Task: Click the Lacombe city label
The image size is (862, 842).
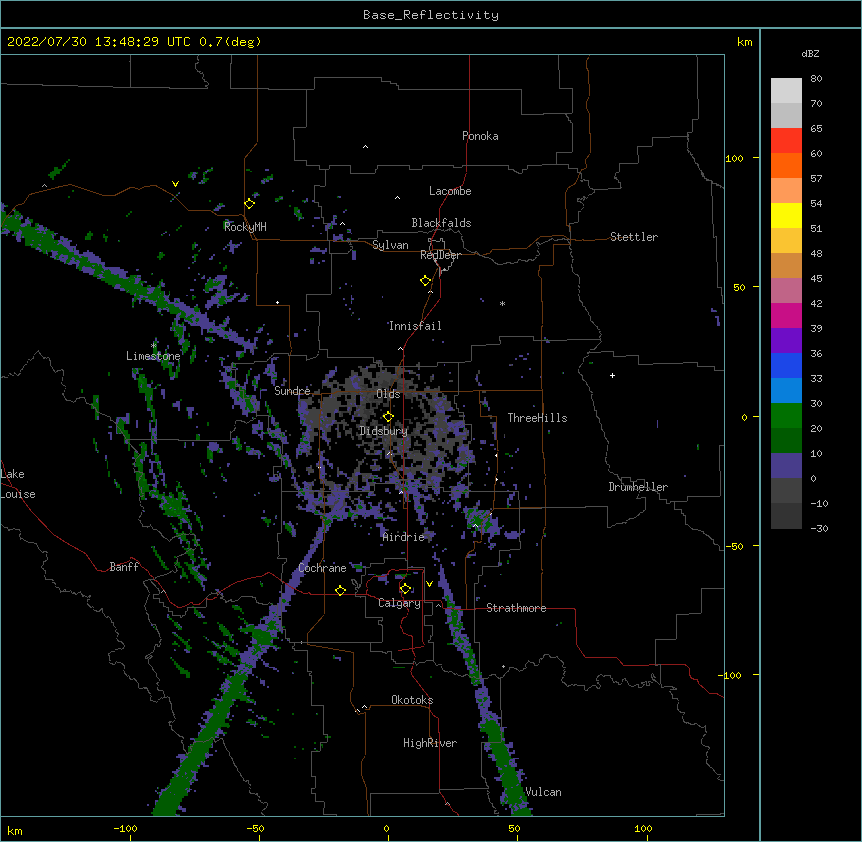Action: pos(450,191)
